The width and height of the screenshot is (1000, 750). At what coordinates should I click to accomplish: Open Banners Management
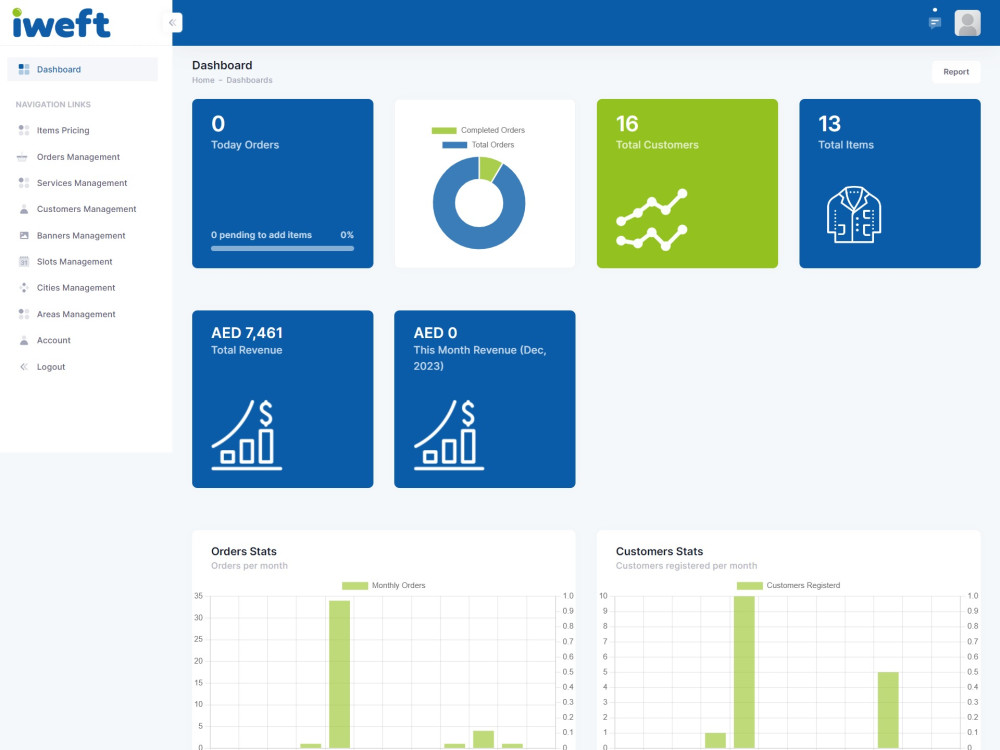pyautogui.click(x=81, y=236)
